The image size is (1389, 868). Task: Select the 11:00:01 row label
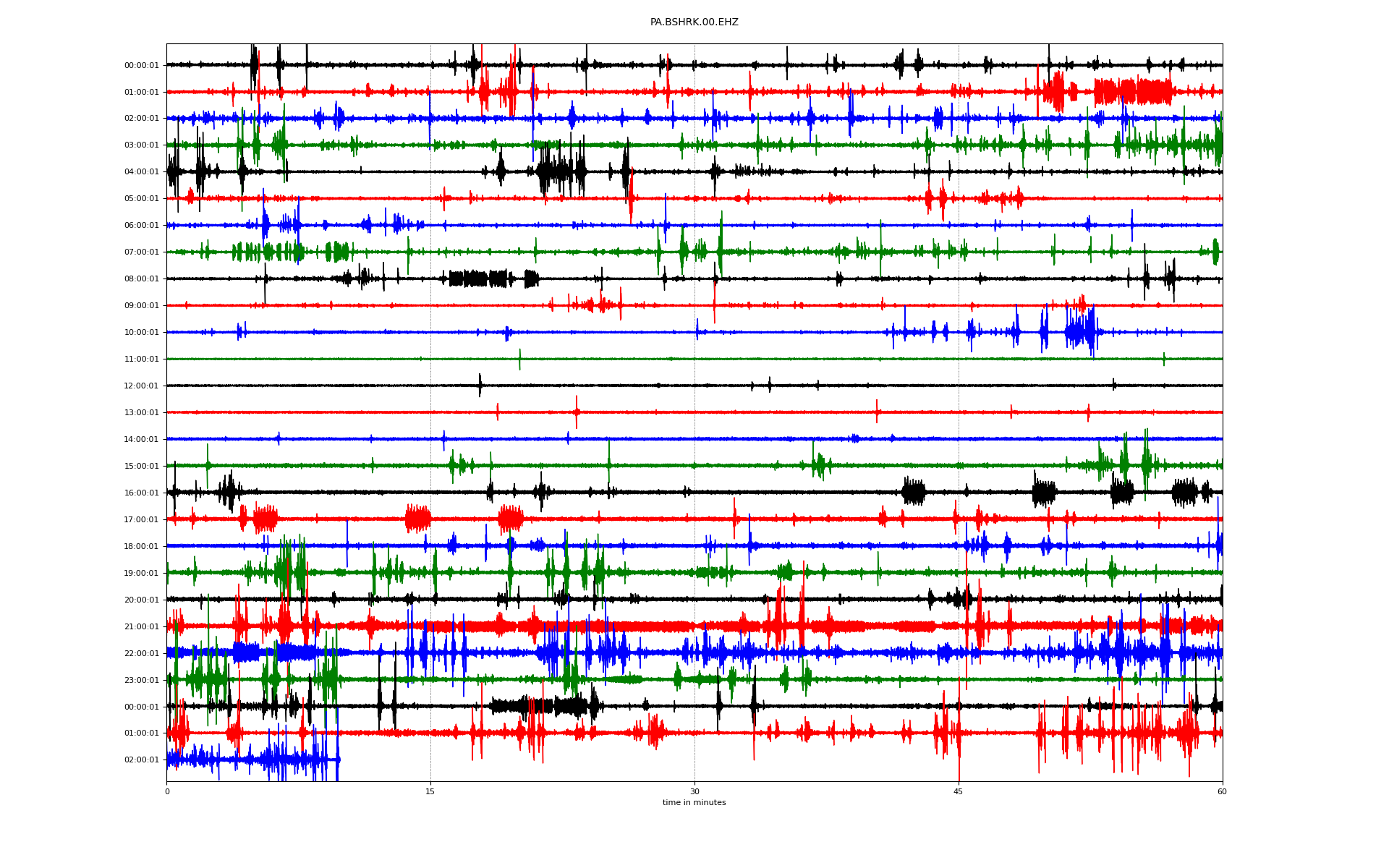[142, 359]
